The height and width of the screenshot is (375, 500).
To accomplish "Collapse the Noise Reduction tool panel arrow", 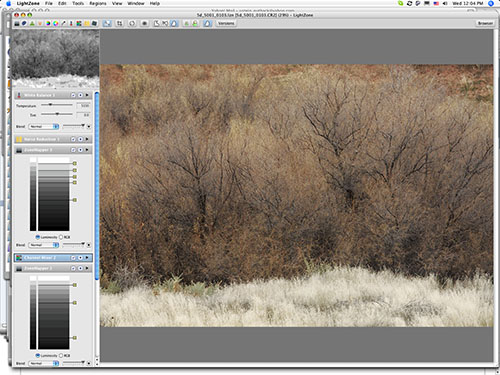I will [87, 139].
